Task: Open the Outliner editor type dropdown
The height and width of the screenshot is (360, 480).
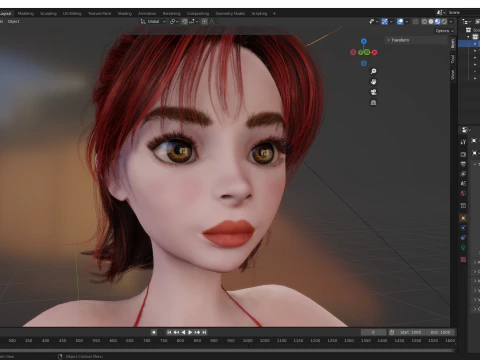Action: click(x=466, y=22)
